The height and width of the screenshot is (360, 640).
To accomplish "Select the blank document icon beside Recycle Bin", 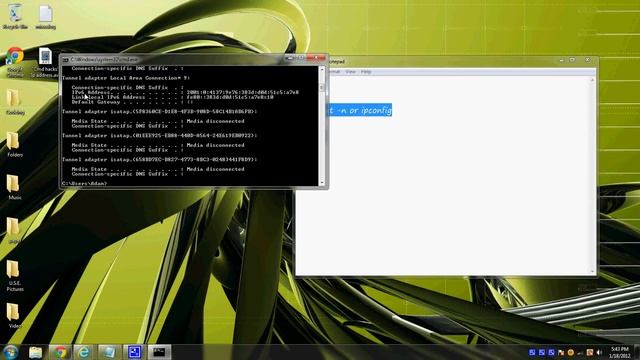I will click(45, 16).
